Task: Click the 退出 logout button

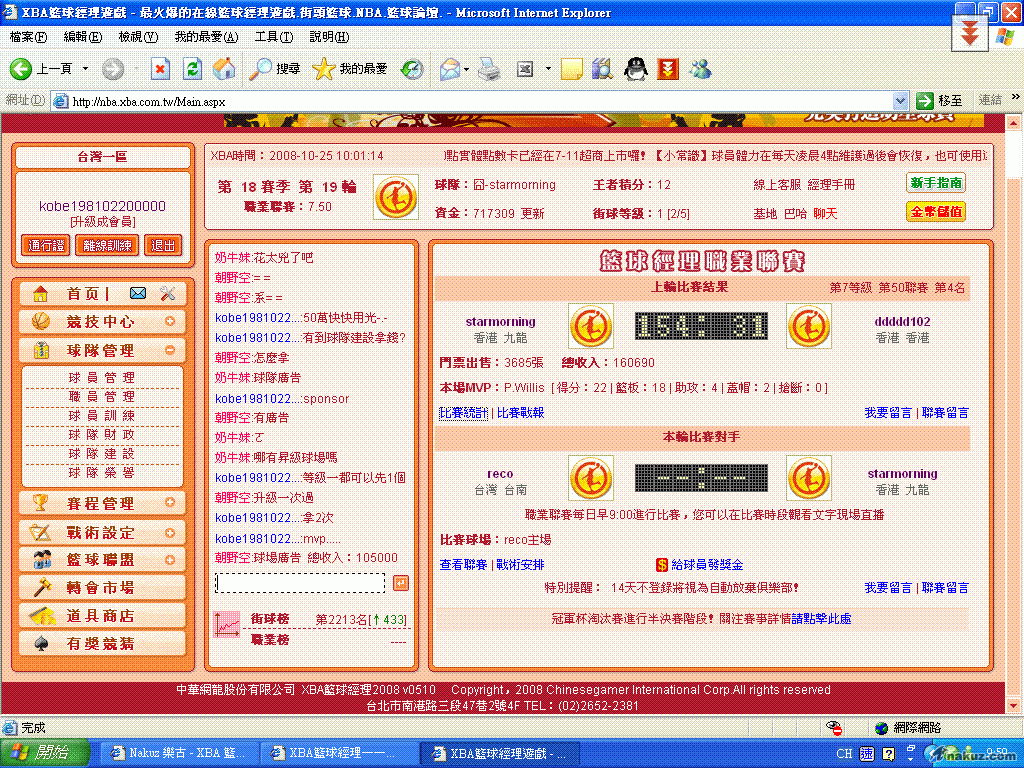Action: point(163,246)
